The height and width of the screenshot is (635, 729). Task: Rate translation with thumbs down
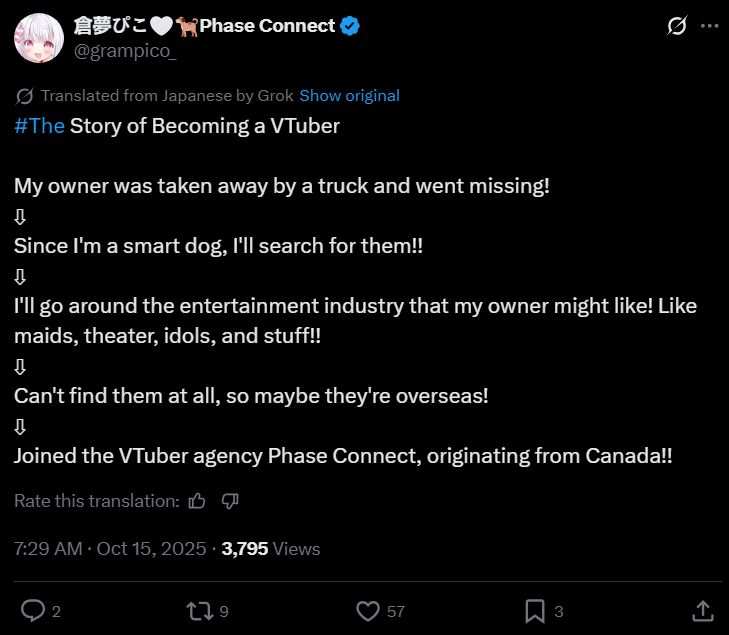[229, 500]
